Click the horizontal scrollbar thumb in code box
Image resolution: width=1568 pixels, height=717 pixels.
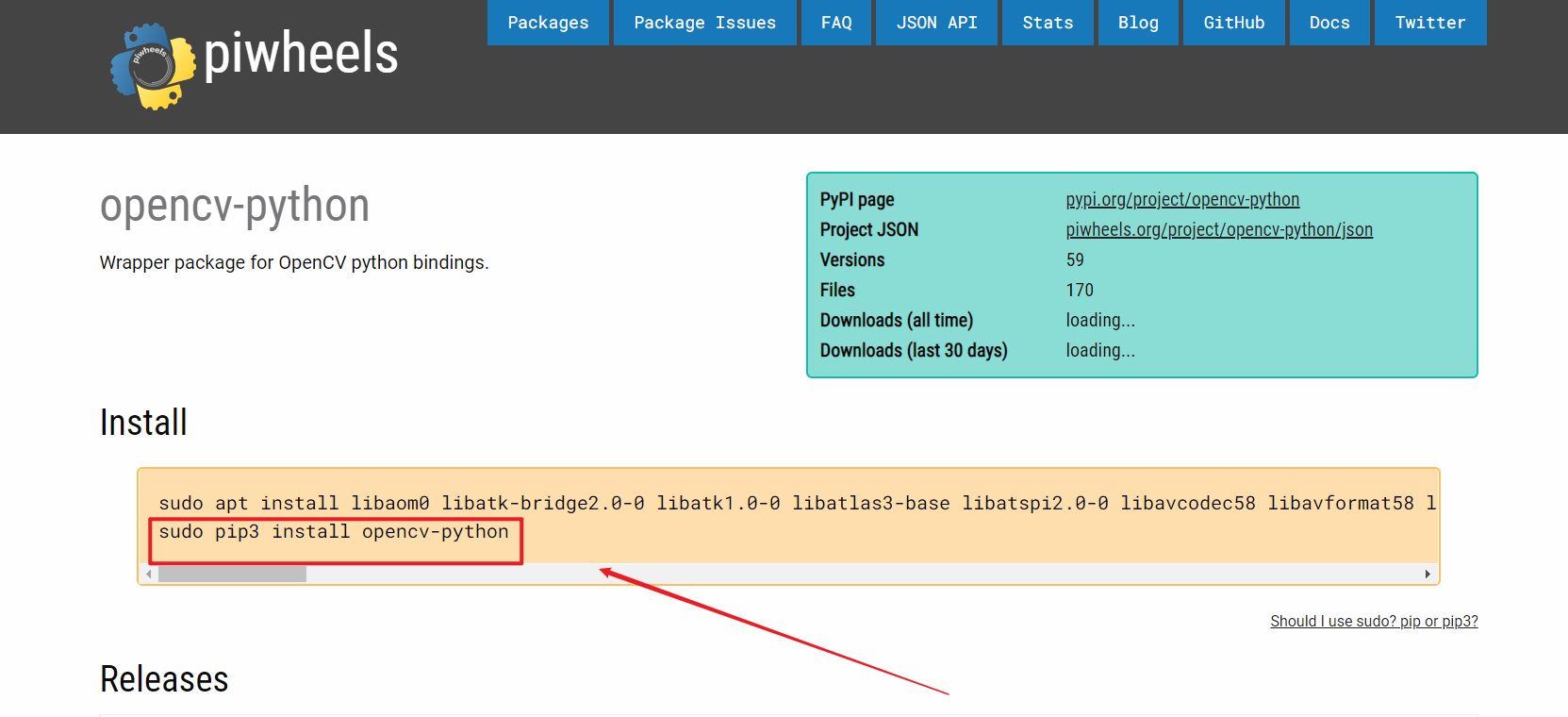(x=232, y=574)
